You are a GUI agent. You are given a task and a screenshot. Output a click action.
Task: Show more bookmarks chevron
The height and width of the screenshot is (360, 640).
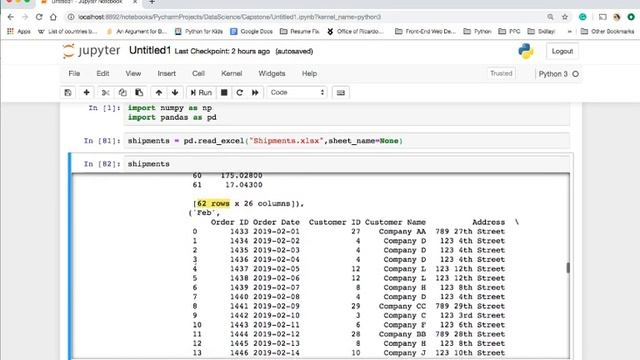click(x=569, y=31)
